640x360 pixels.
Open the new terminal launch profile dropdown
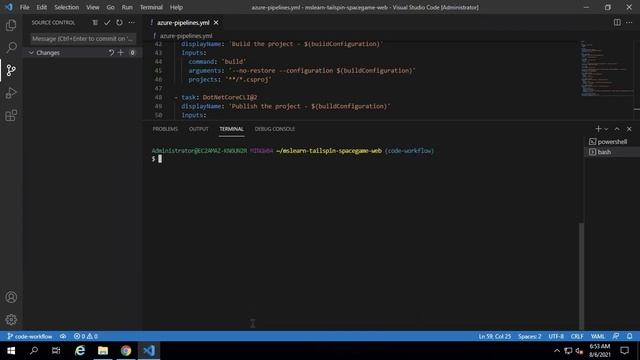coord(606,129)
